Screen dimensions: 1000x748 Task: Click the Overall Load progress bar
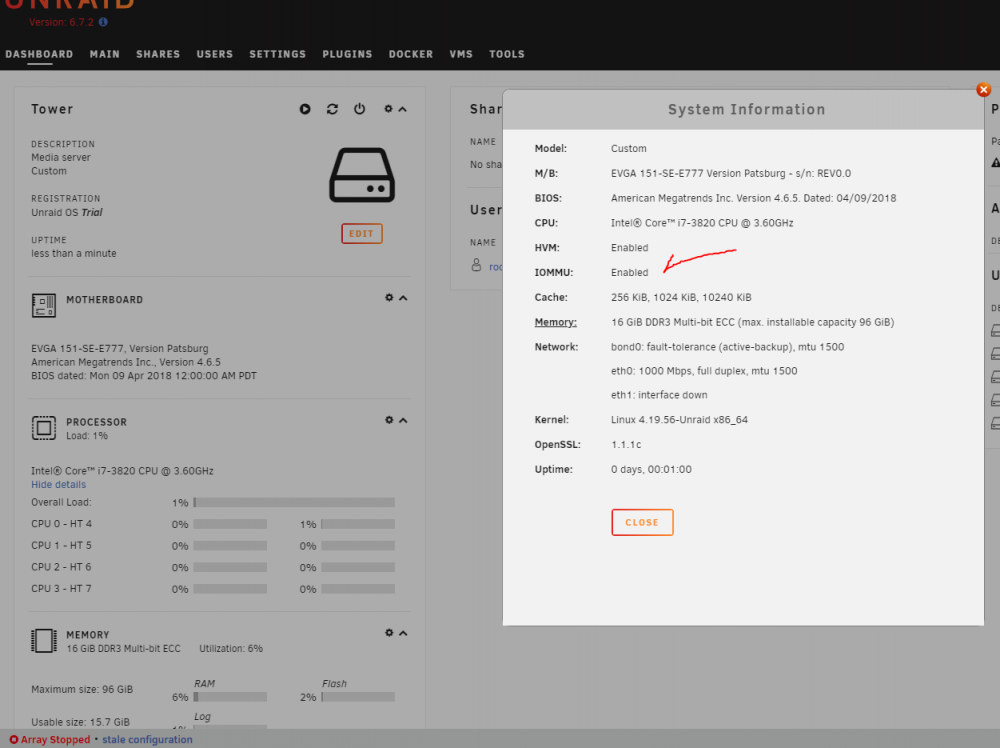tap(294, 502)
